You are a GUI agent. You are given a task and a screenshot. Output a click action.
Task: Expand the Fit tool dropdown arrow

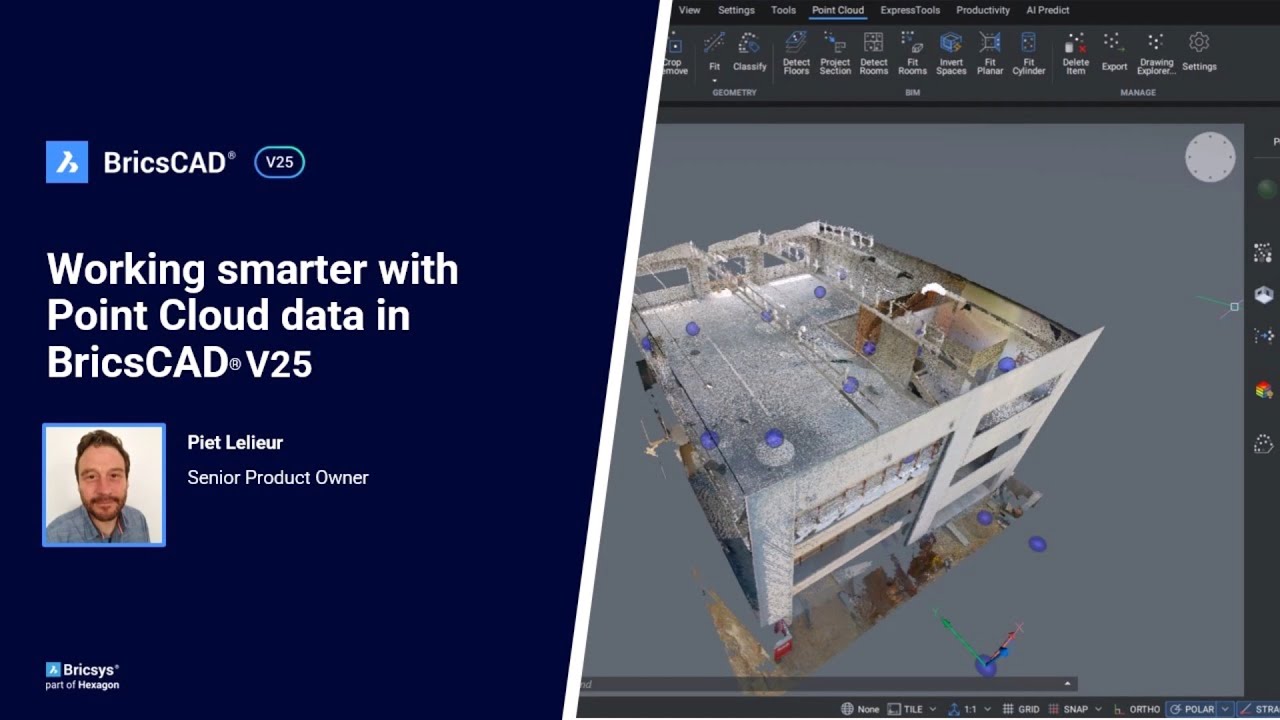click(x=714, y=81)
